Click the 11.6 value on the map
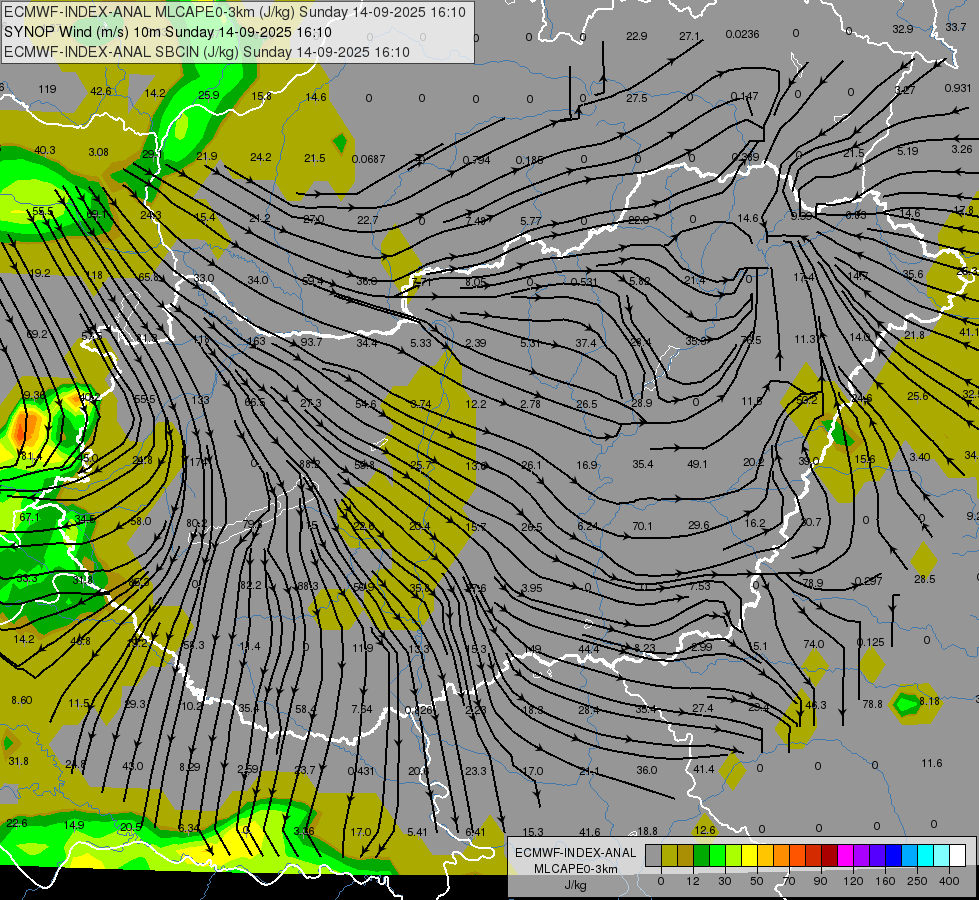This screenshot has width=979, height=900. click(932, 763)
